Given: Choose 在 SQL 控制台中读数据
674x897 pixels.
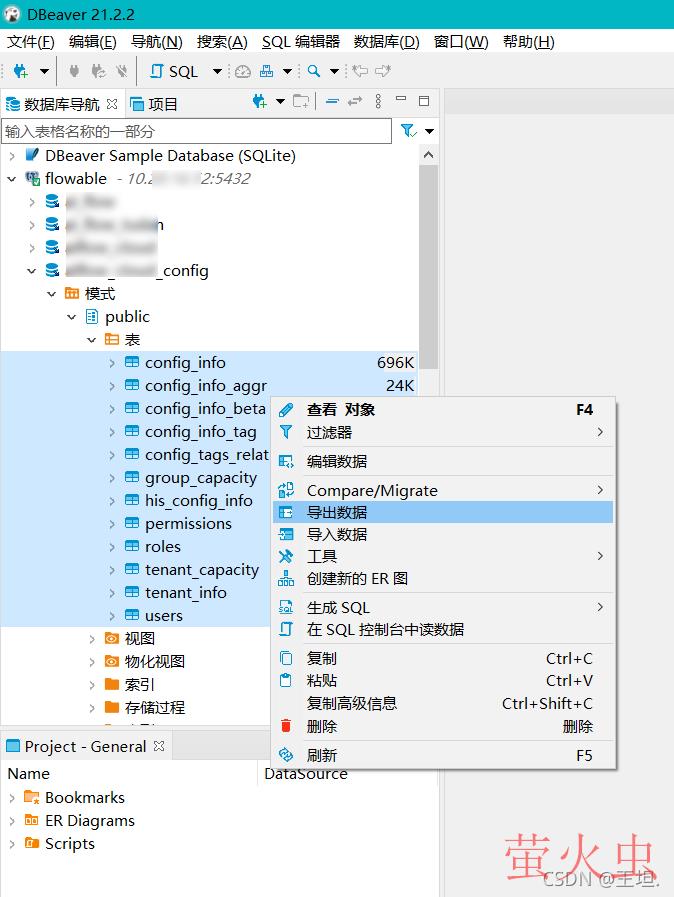Looking at the screenshot, I should [x=443, y=629].
